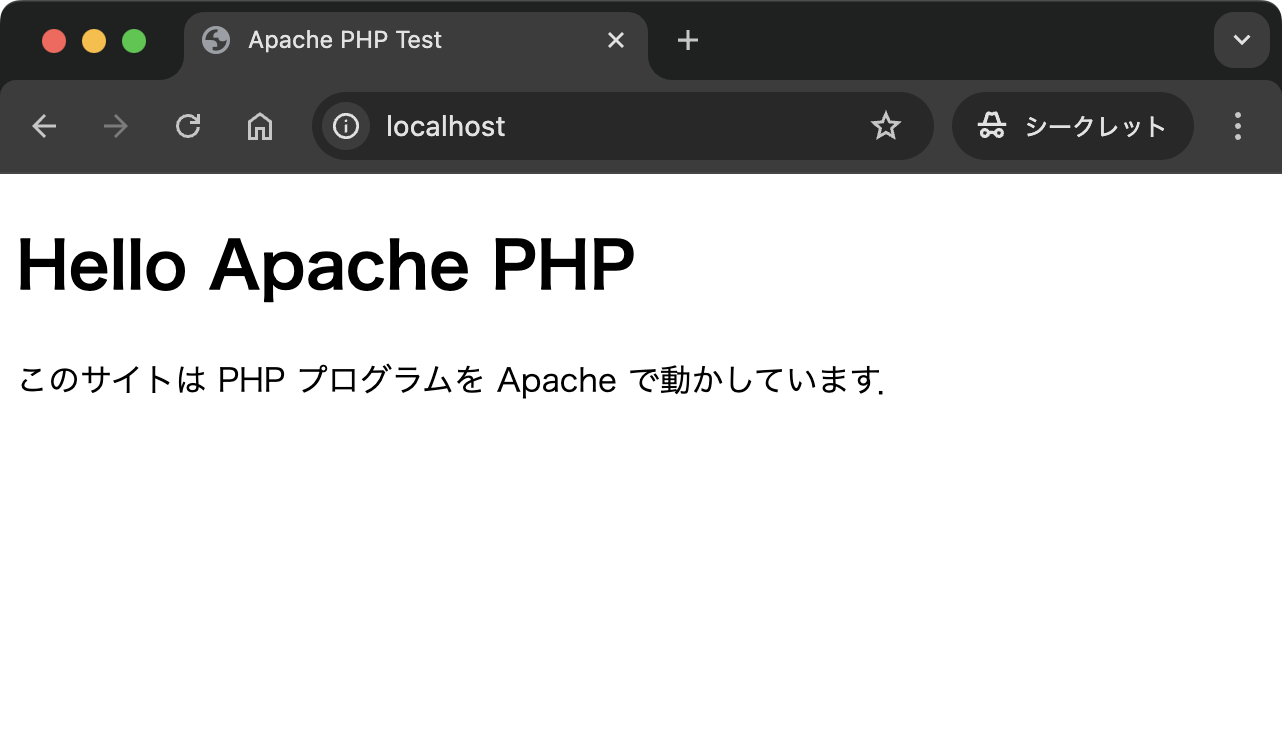Click the empty white page area
This screenshot has height=750, width=1282.
point(640,580)
